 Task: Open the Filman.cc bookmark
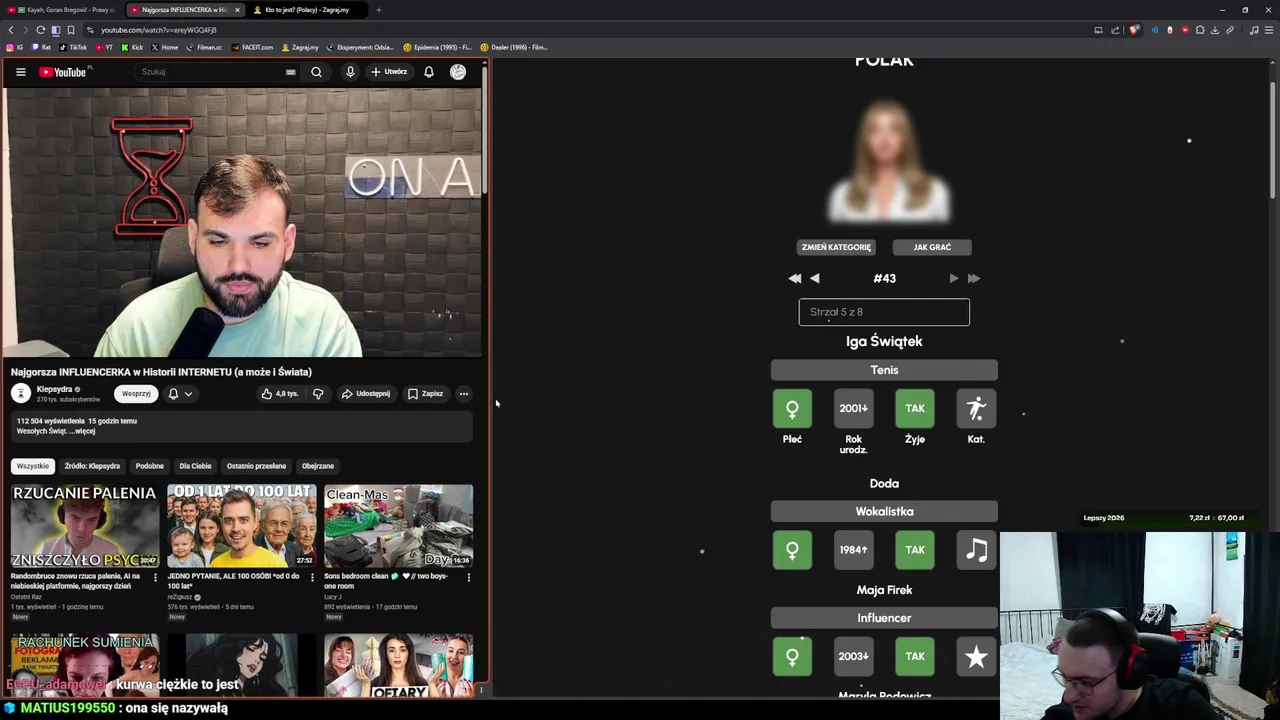pyautogui.click(x=204, y=47)
